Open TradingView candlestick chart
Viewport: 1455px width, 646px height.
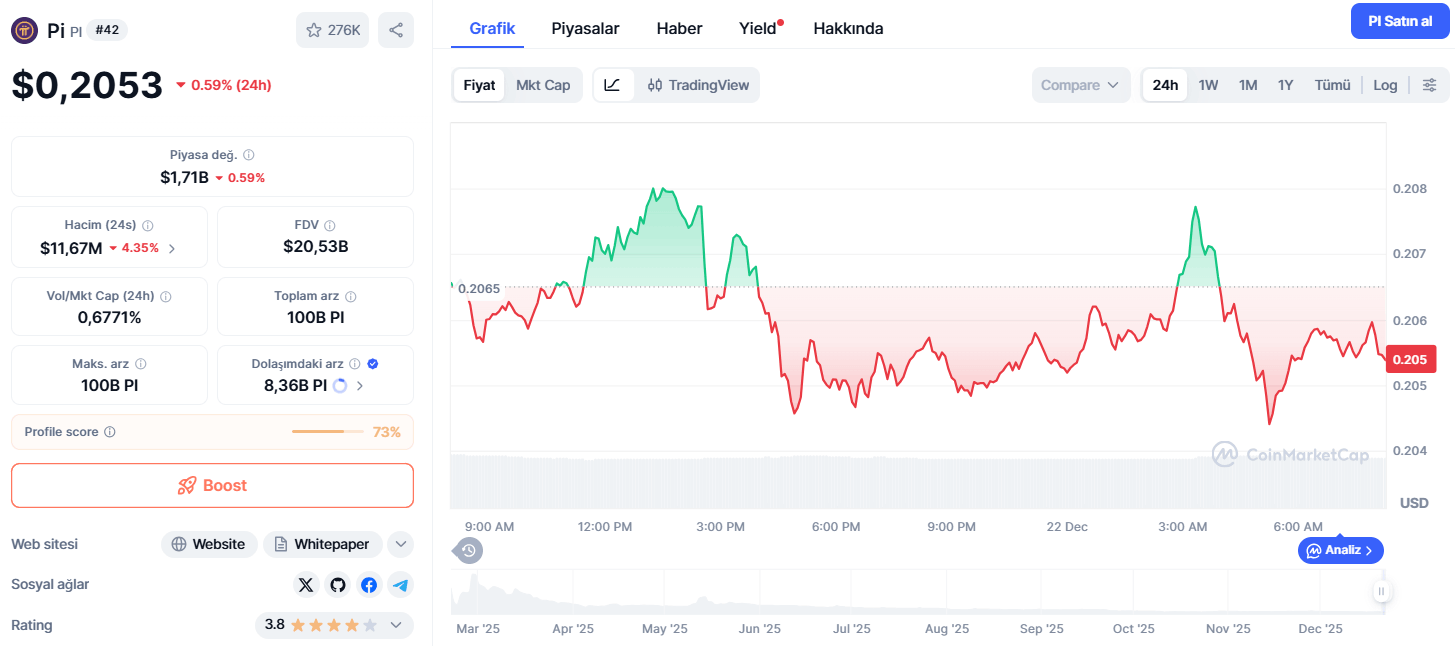(x=698, y=85)
